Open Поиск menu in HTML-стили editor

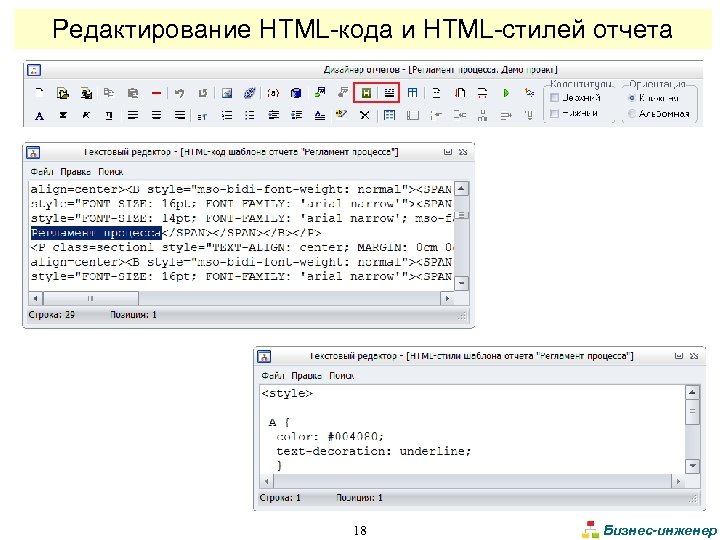click(x=341, y=376)
